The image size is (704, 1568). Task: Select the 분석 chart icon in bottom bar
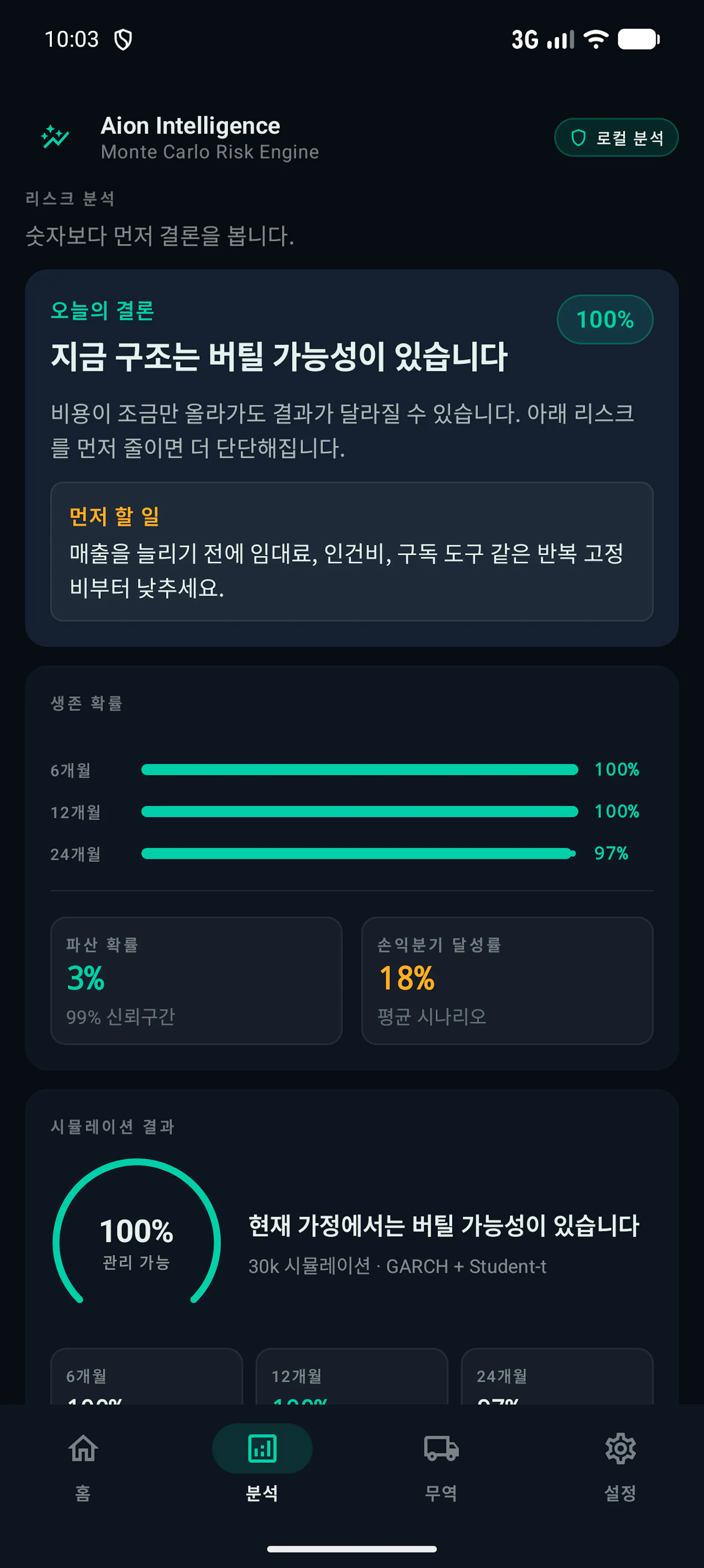262,1448
